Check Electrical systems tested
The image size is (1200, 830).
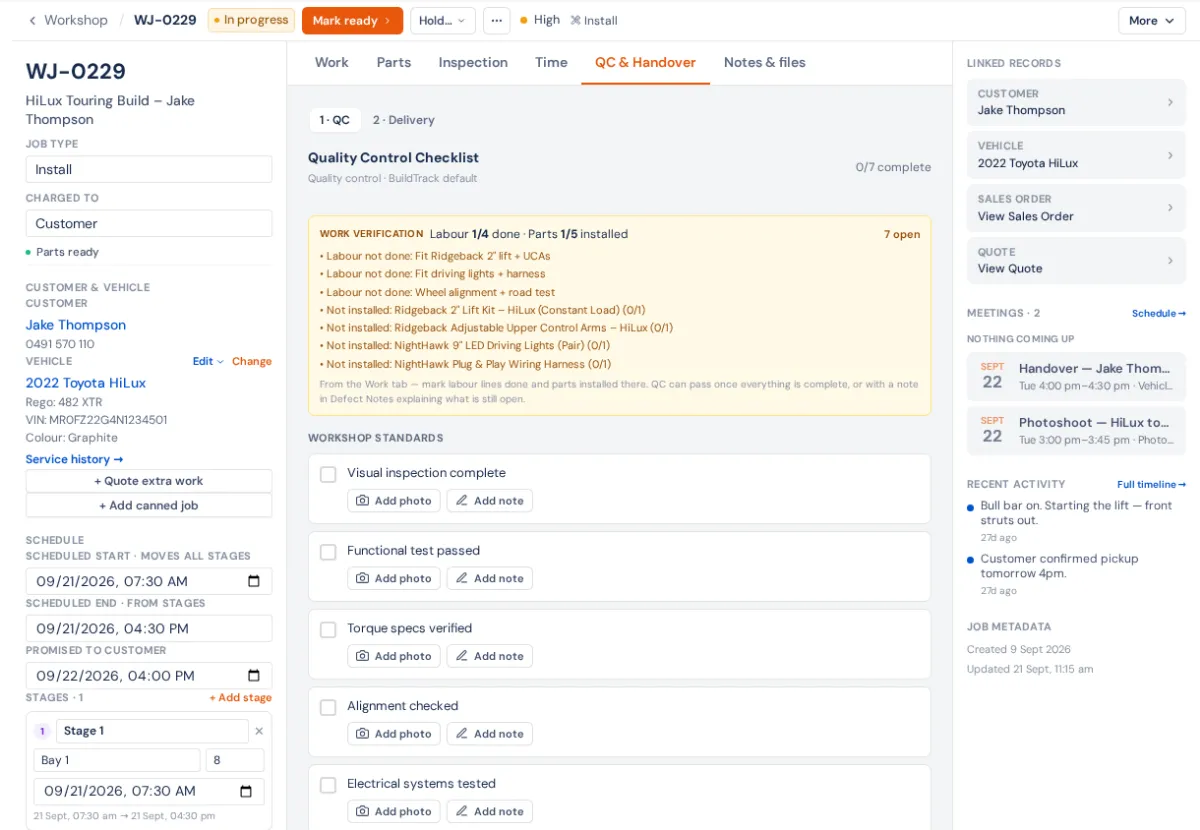tap(328, 785)
